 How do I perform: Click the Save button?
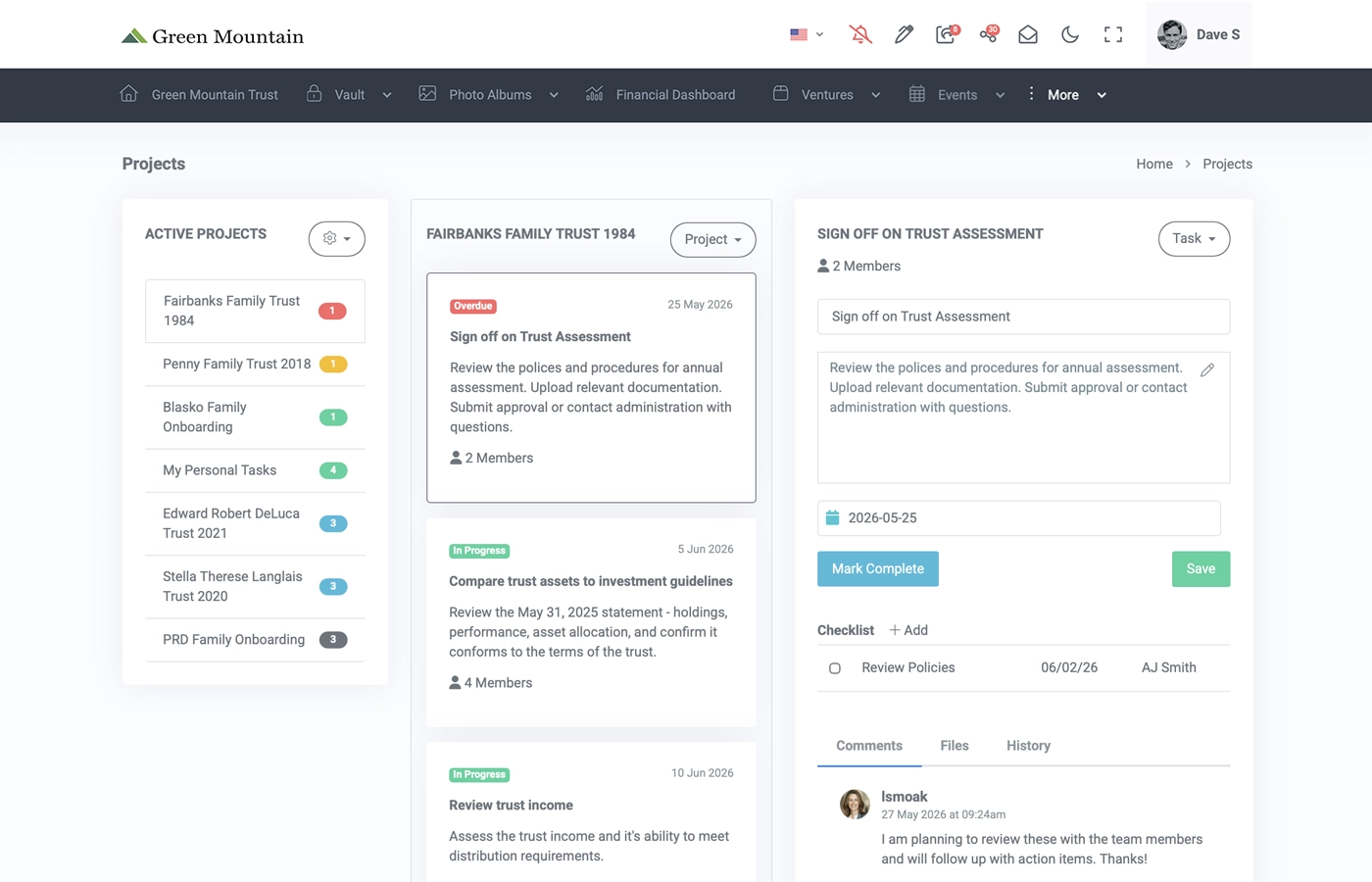point(1200,568)
